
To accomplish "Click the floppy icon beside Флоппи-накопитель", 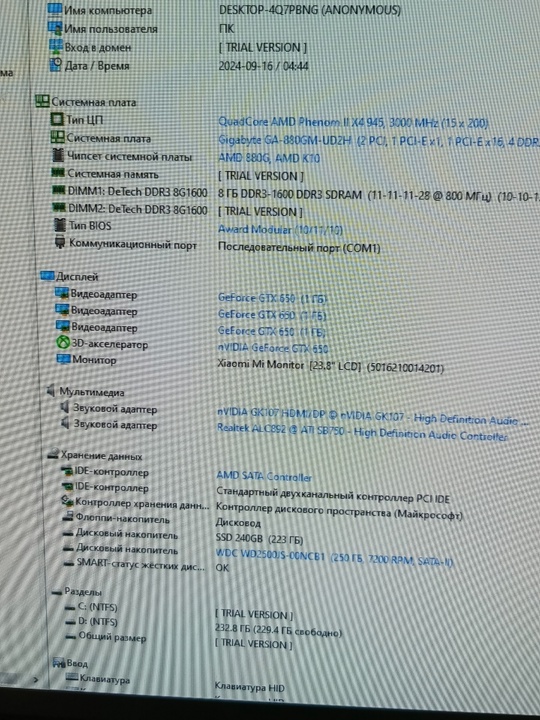I will pyautogui.click(x=68, y=517).
